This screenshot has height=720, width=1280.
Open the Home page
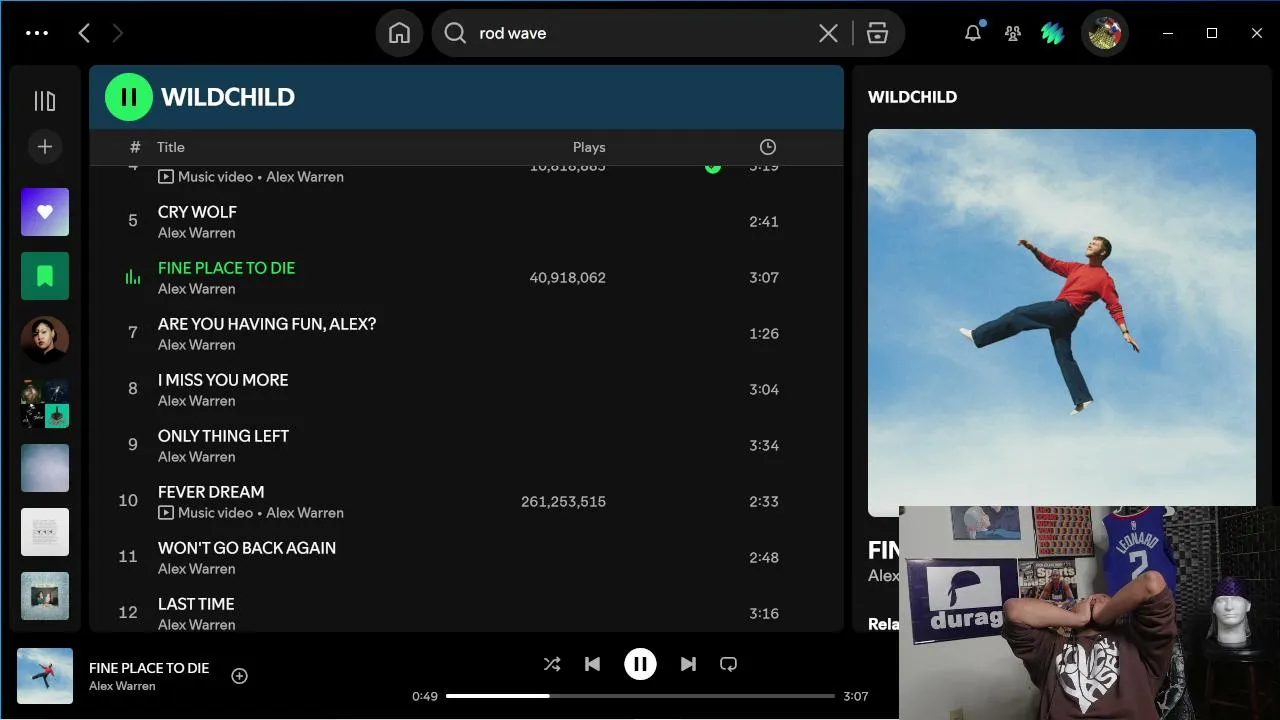[x=399, y=33]
